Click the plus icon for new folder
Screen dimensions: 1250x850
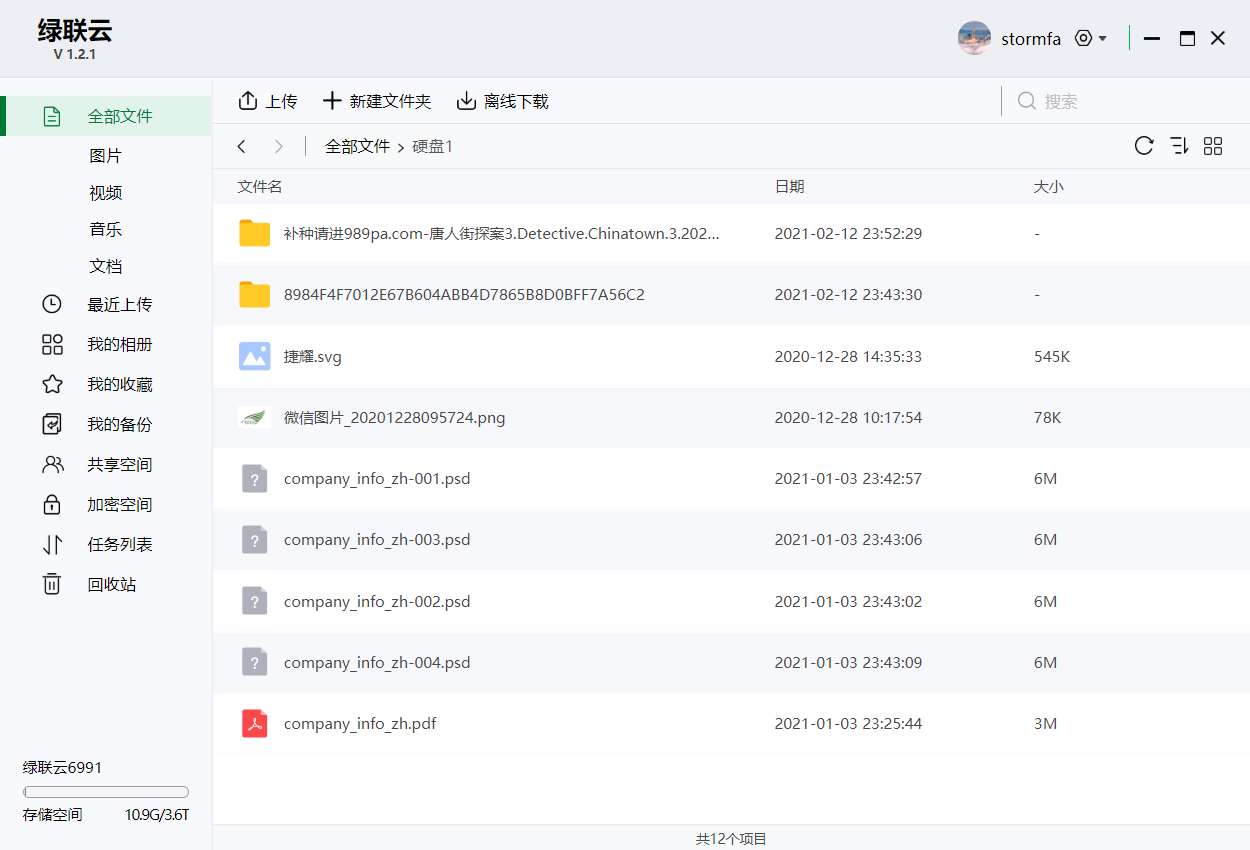[332, 101]
